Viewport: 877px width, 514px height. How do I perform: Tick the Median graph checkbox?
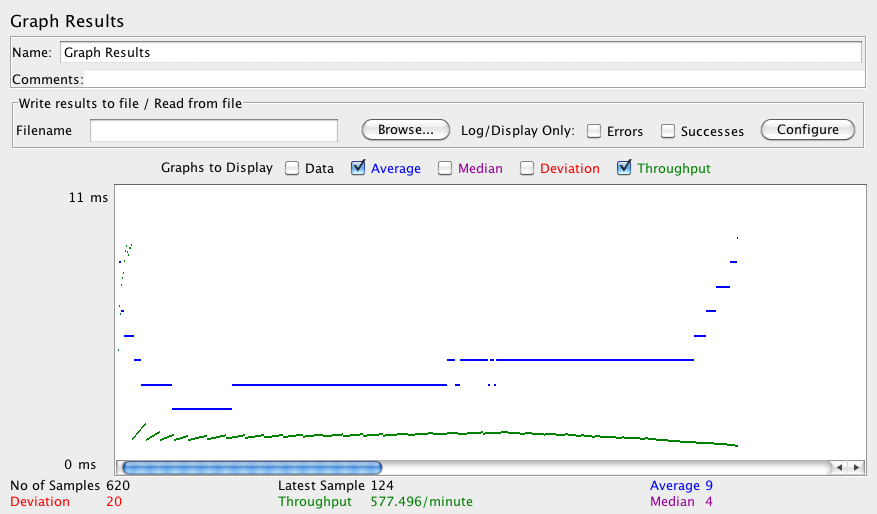(x=445, y=168)
